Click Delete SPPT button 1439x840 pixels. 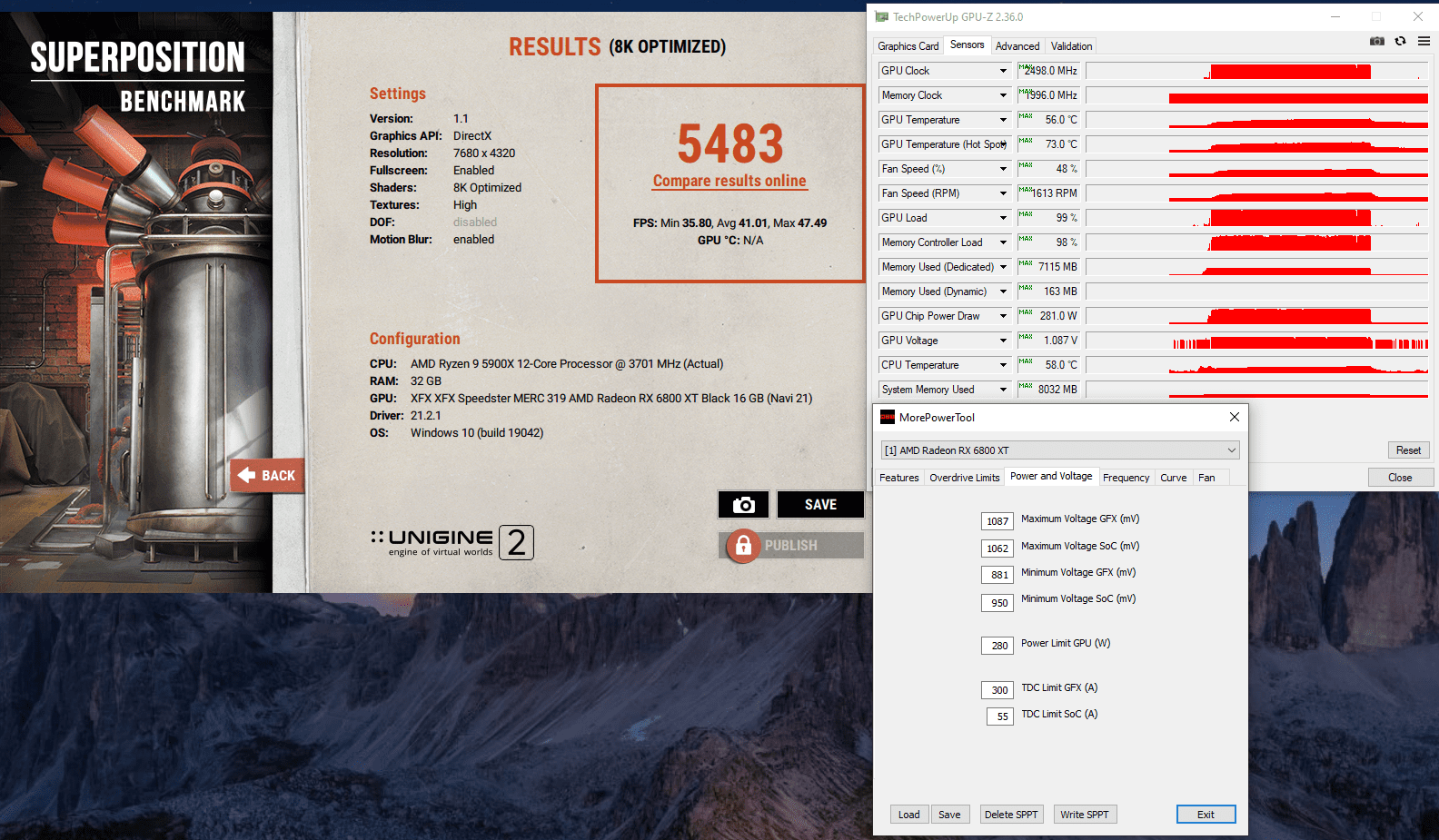pos(1011,815)
